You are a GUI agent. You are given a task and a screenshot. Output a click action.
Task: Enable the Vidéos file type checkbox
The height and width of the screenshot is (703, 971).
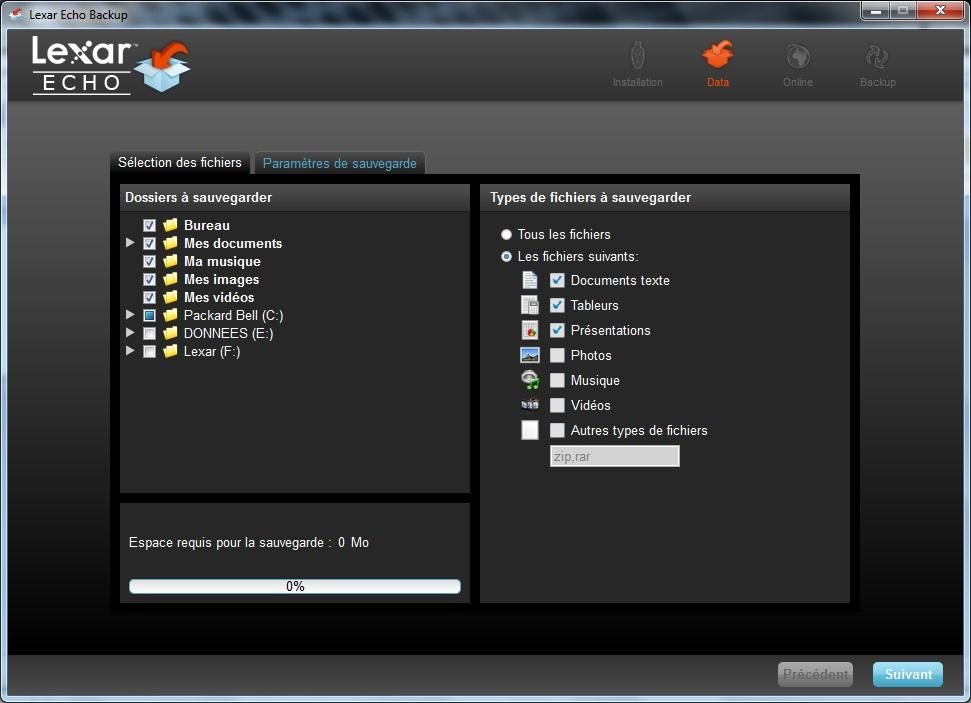point(557,405)
